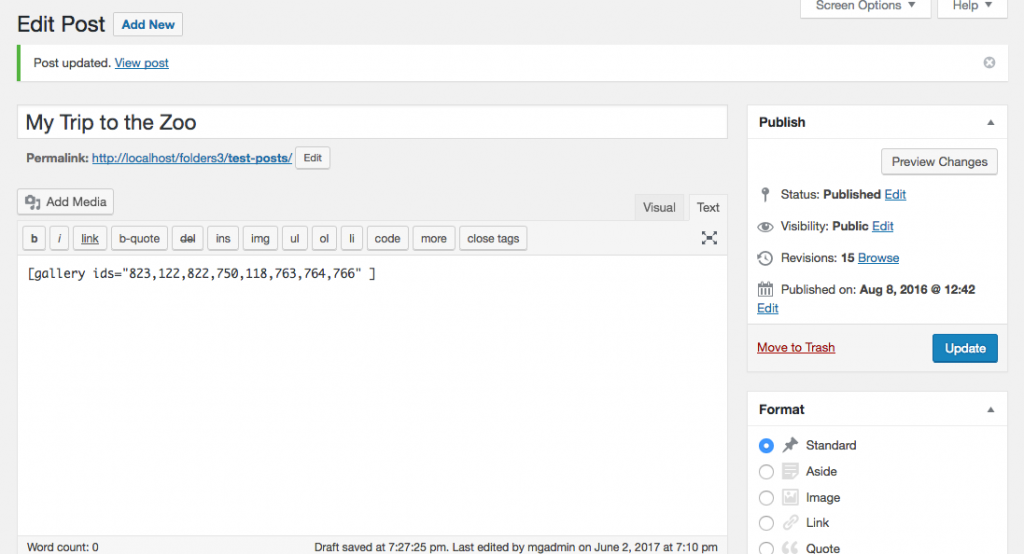This screenshot has height=554, width=1024.
Task: Click the visibility eye icon
Action: 765,227
